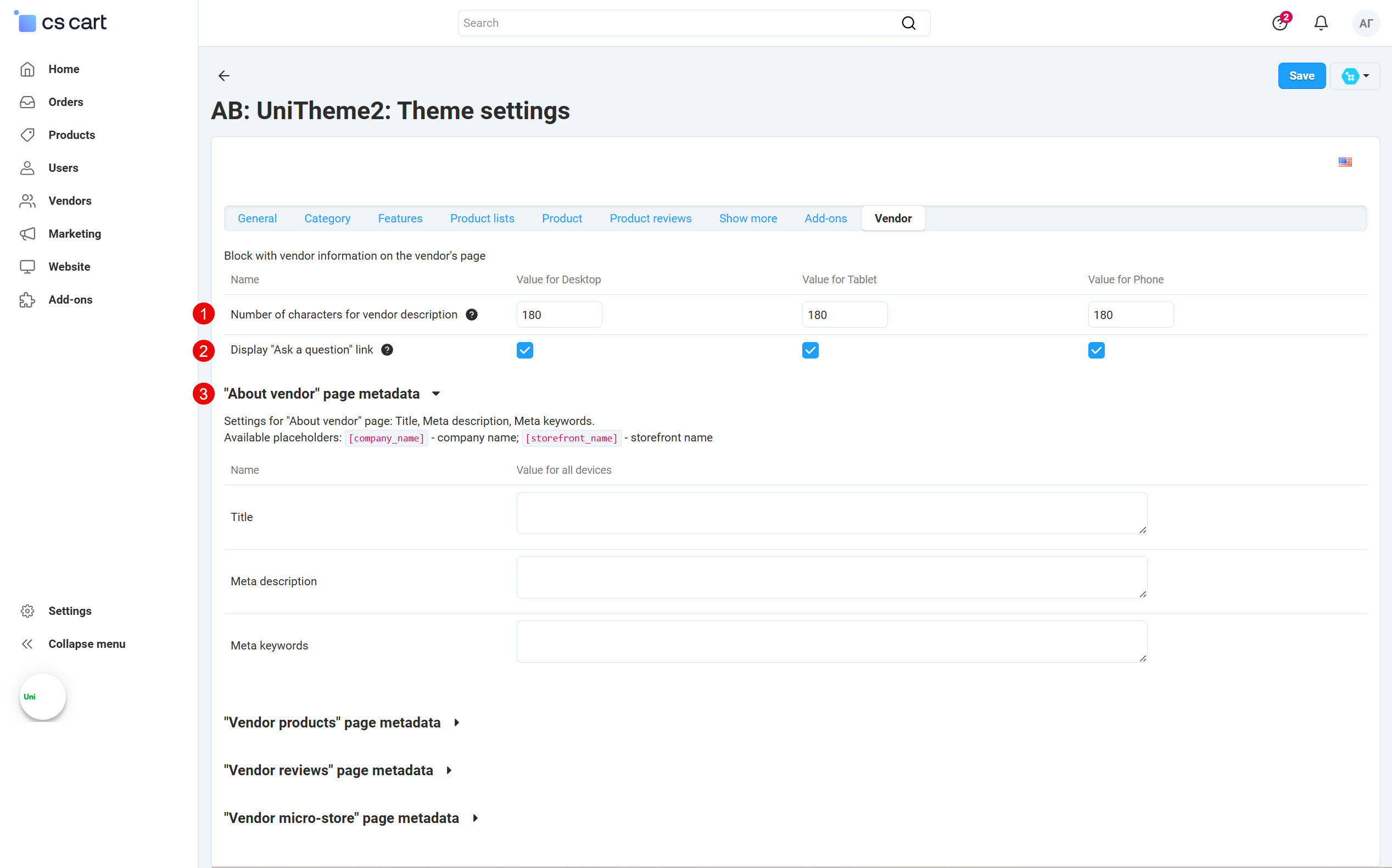Switch to the Product lists tab
This screenshot has height=868, width=1392.
coord(482,218)
